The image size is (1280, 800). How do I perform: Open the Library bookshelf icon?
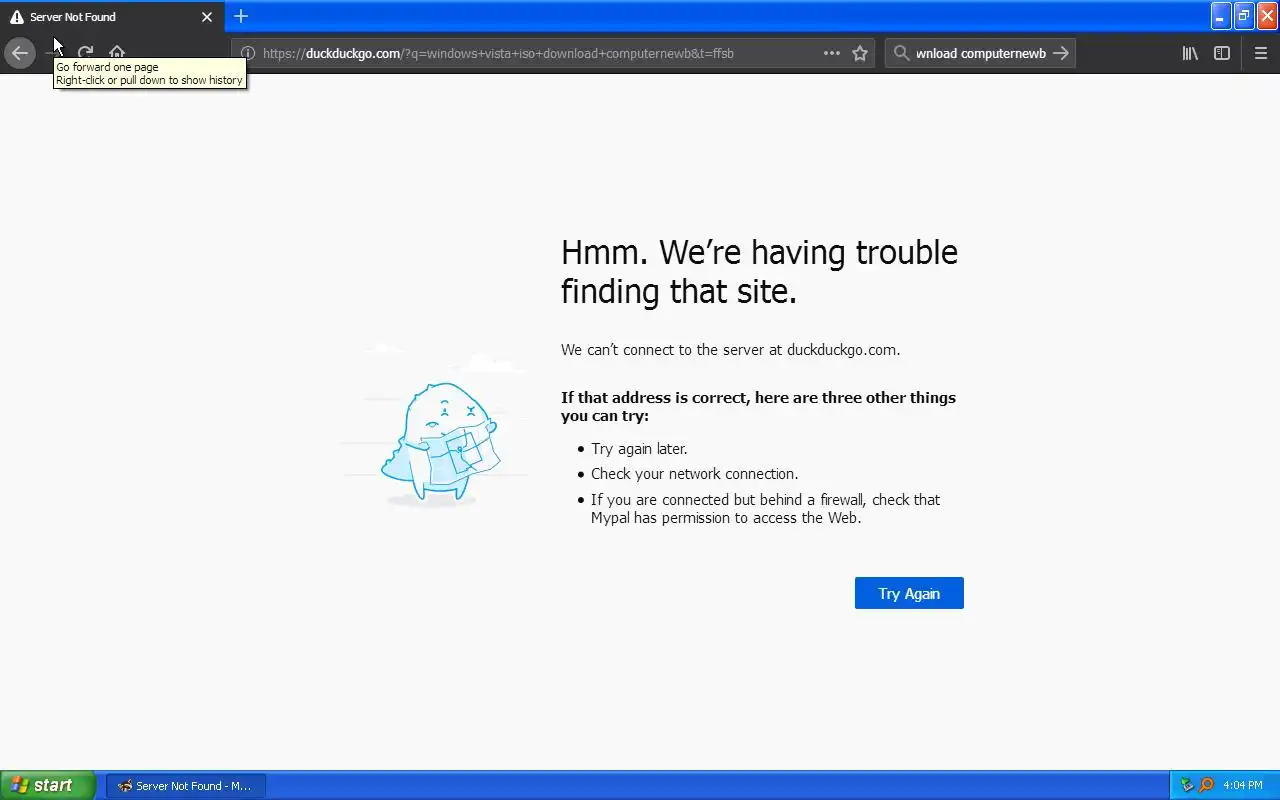point(1190,53)
